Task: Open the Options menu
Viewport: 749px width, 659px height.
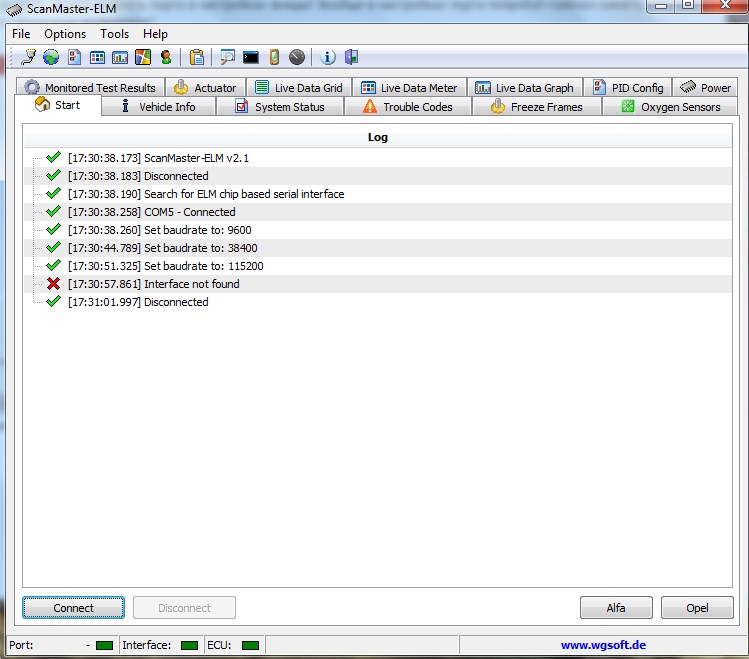Action: 65,34
